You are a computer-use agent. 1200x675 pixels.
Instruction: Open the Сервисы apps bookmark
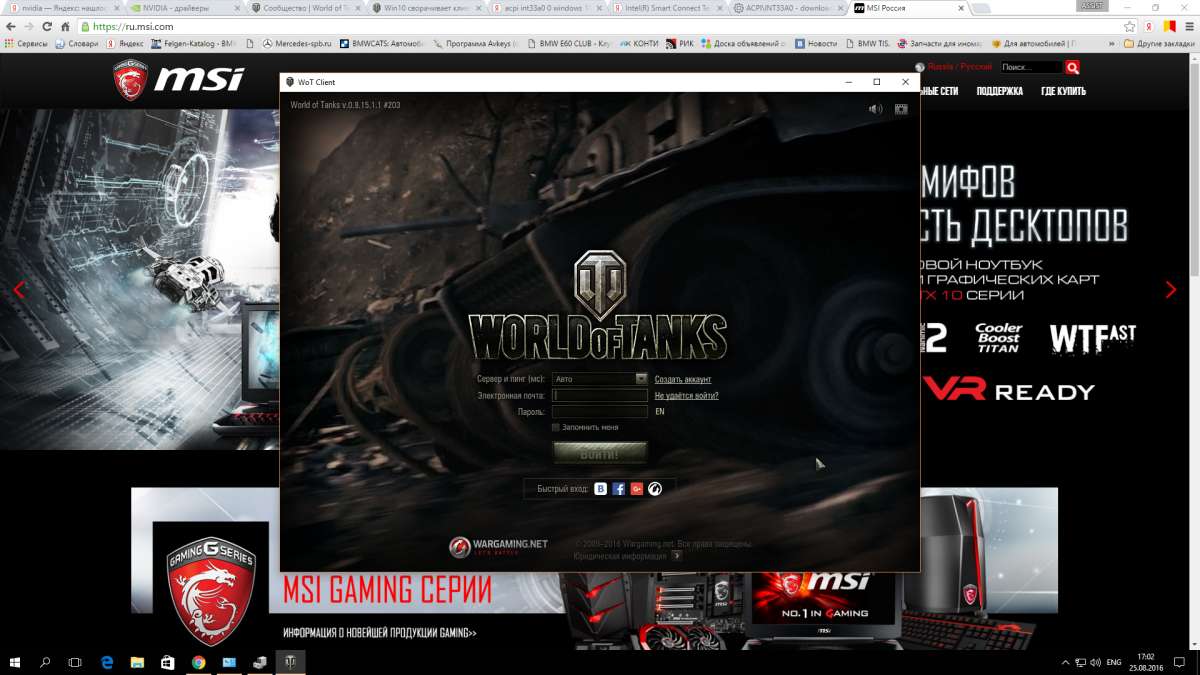(x=26, y=44)
